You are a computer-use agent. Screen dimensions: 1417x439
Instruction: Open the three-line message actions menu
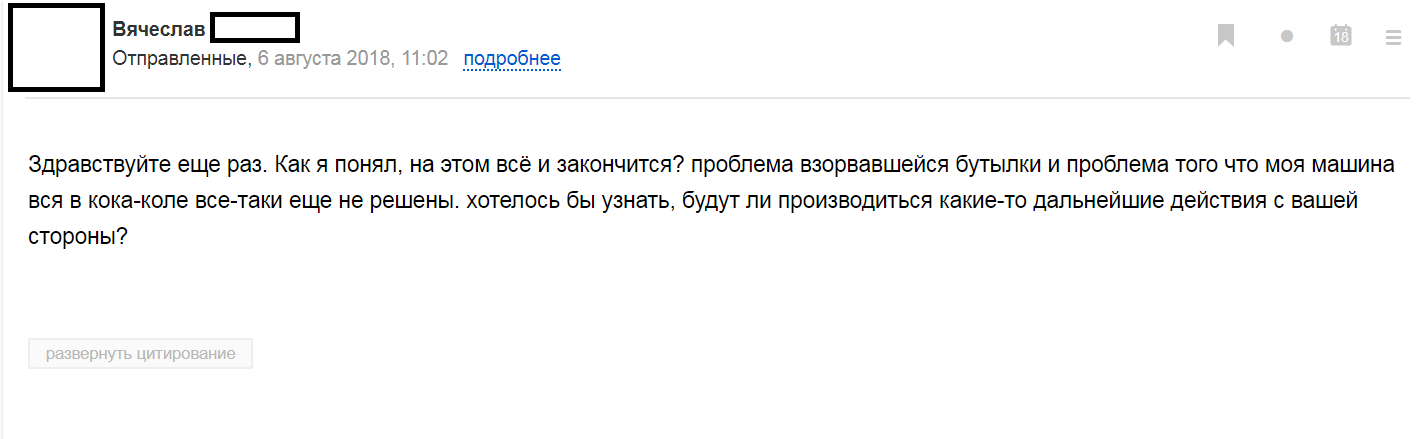click(x=1394, y=37)
